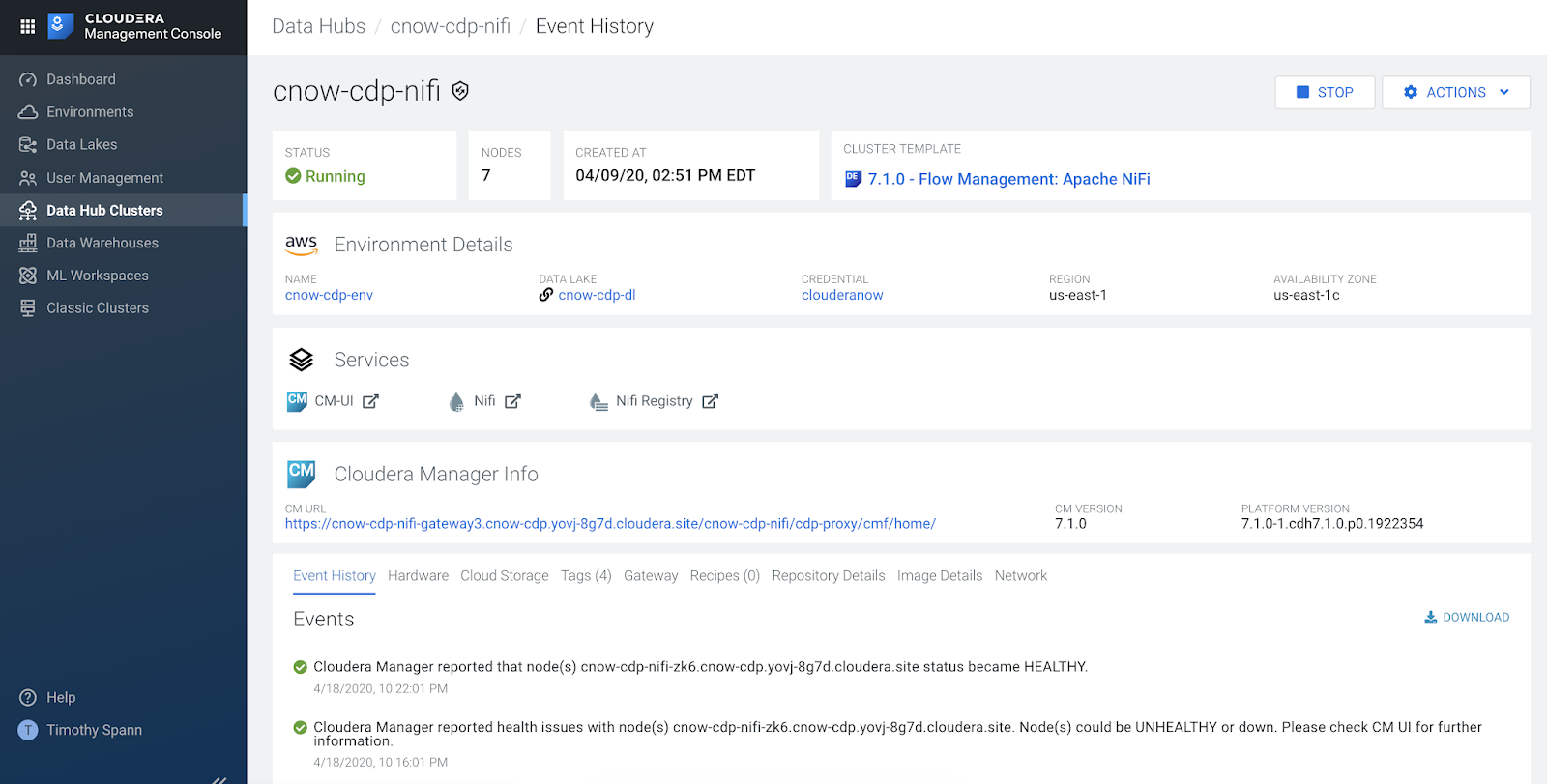Open the ACTIONS dropdown menu
This screenshot has width=1547, height=784.
tap(1456, 92)
